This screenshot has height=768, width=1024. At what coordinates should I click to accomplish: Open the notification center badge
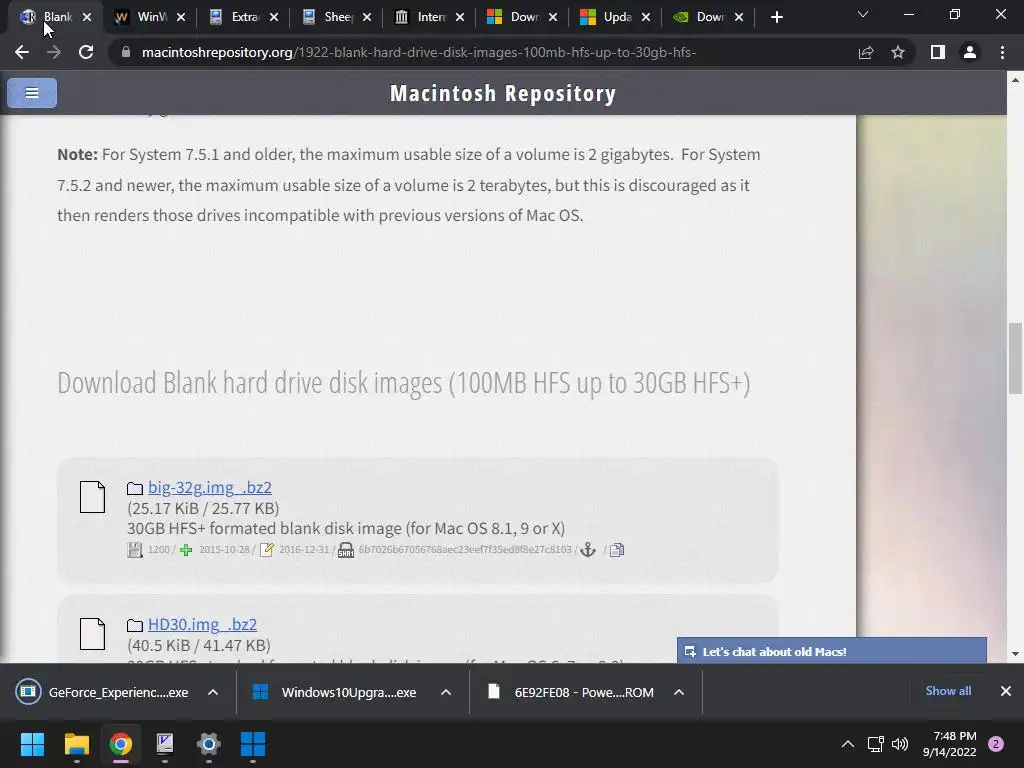coord(996,744)
